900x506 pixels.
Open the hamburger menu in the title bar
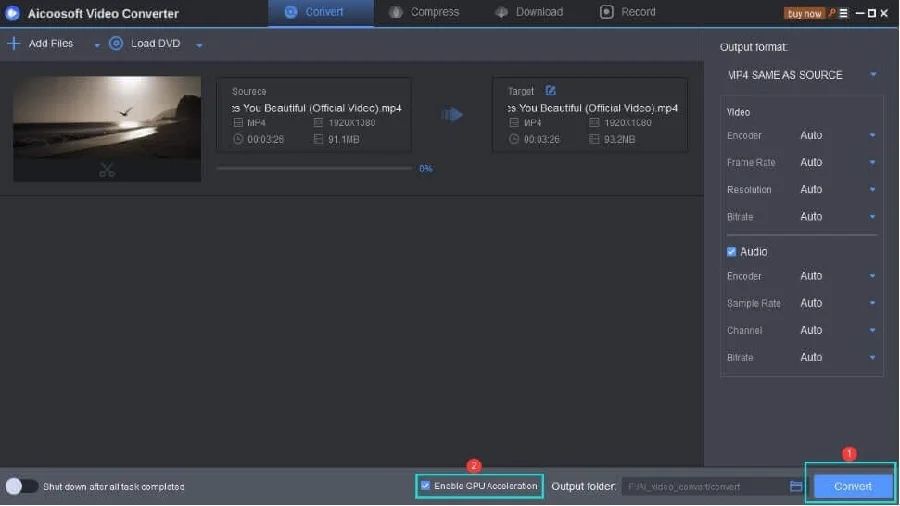845,13
